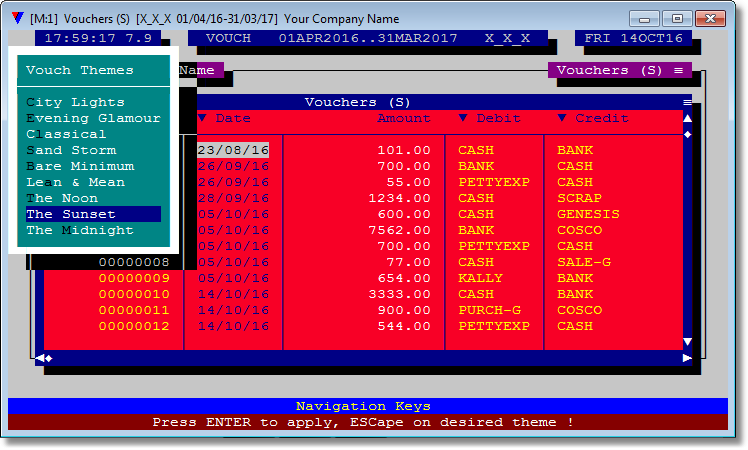Click amount 654.00
The height and width of the screenshot is (450, 748).
pos(404,278)
